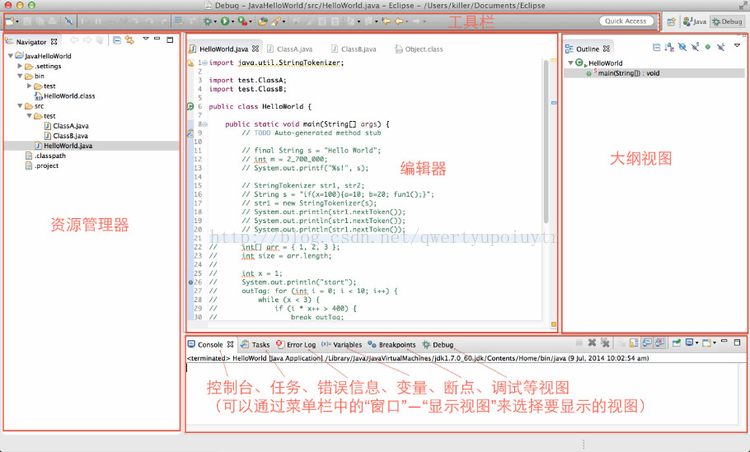Toggle Show Console When Standard Out Changes
750x452 pixels.
click(647, 342)
